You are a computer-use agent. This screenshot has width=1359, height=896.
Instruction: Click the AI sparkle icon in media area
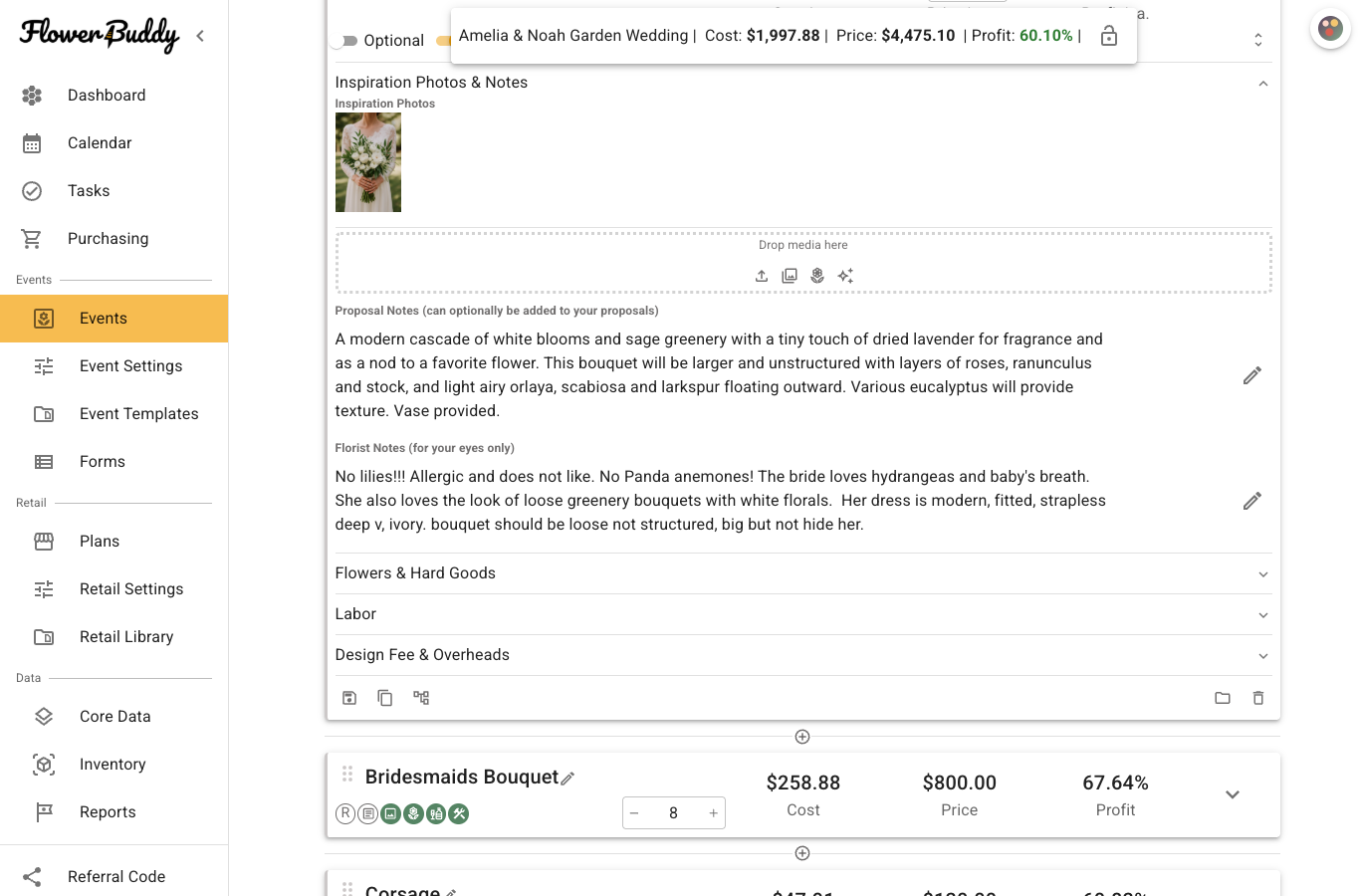click(845, 276)
